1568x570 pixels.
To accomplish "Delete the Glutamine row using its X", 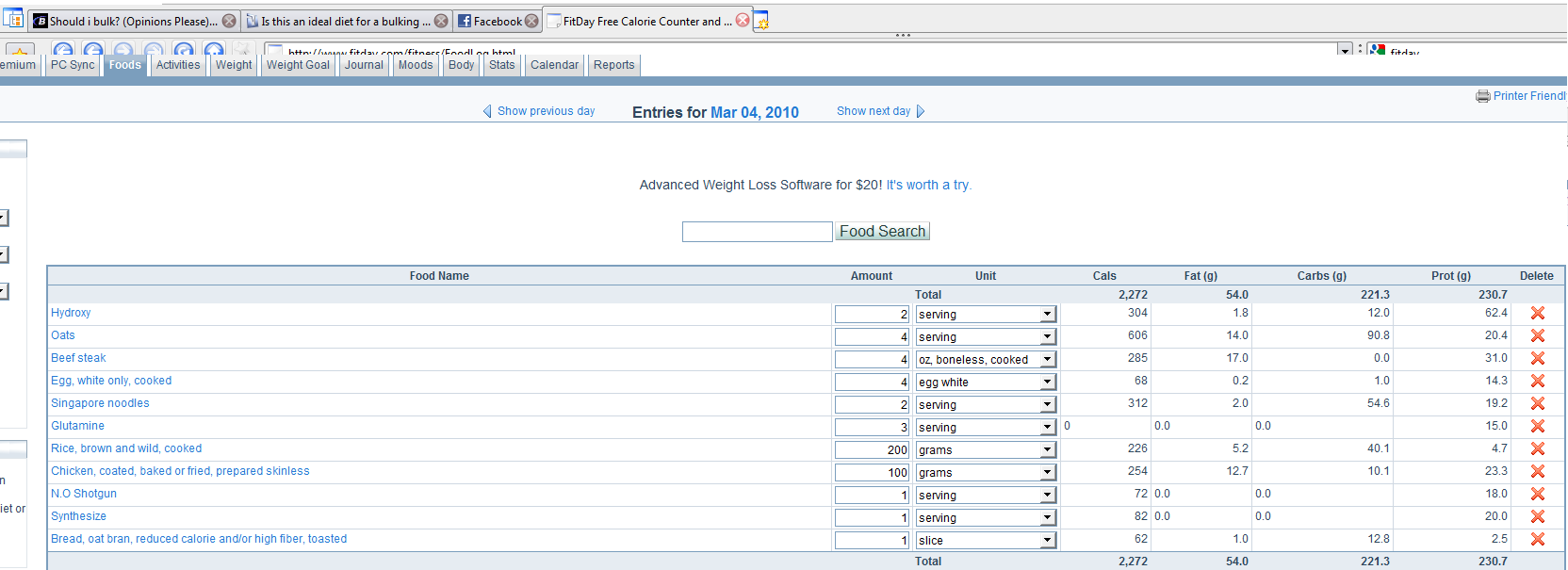I will 1537,427.
